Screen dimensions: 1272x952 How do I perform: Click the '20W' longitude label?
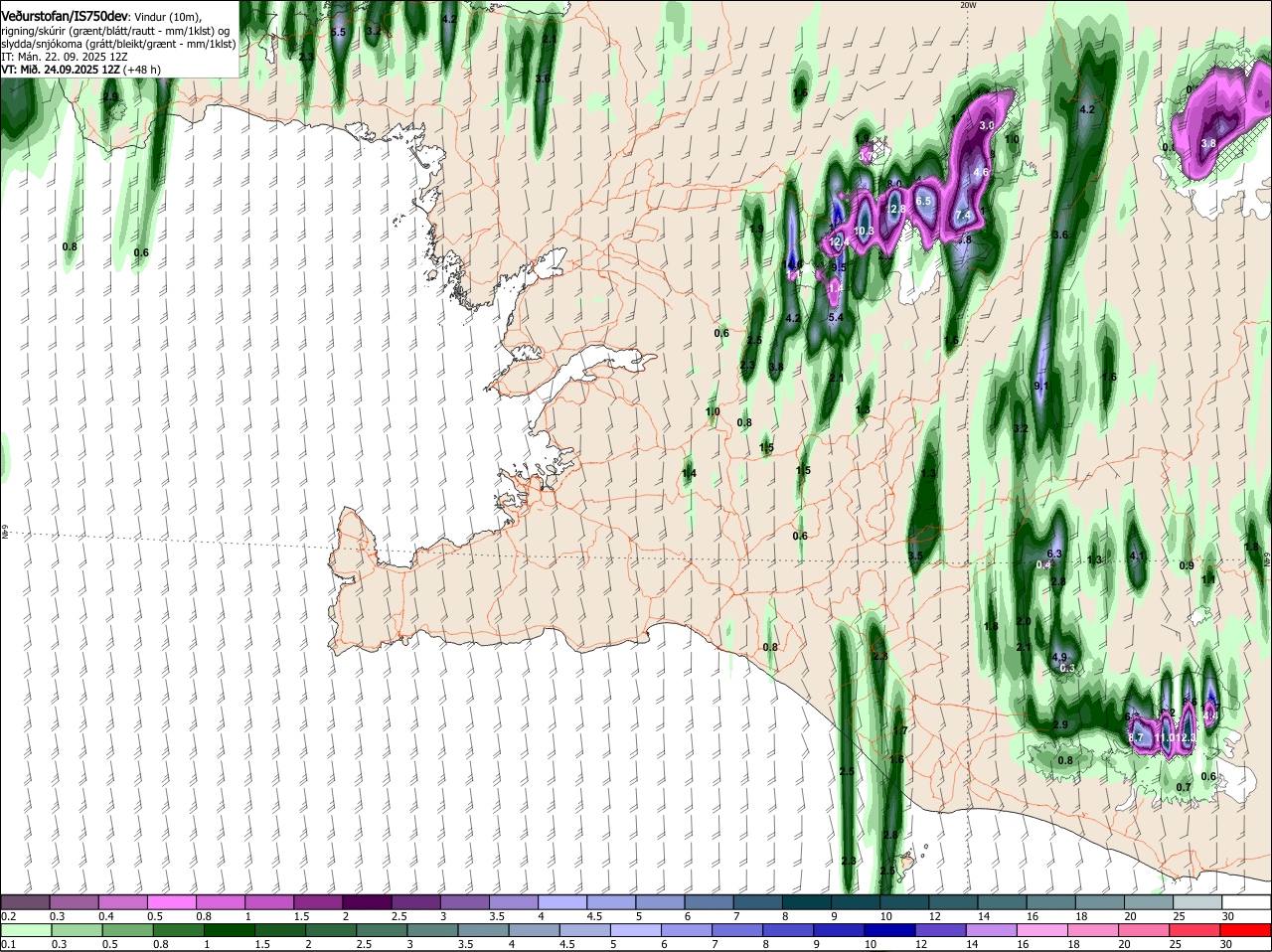pyautogui.click(x=968, y=5)
